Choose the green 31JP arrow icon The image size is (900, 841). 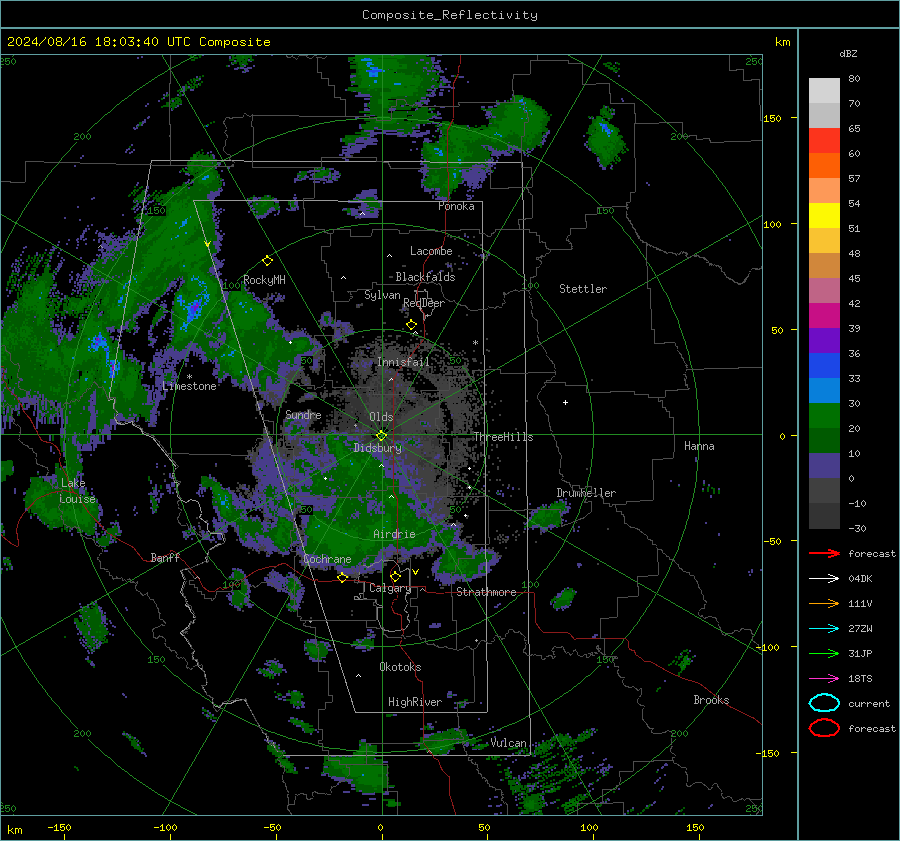coord(824,653)
